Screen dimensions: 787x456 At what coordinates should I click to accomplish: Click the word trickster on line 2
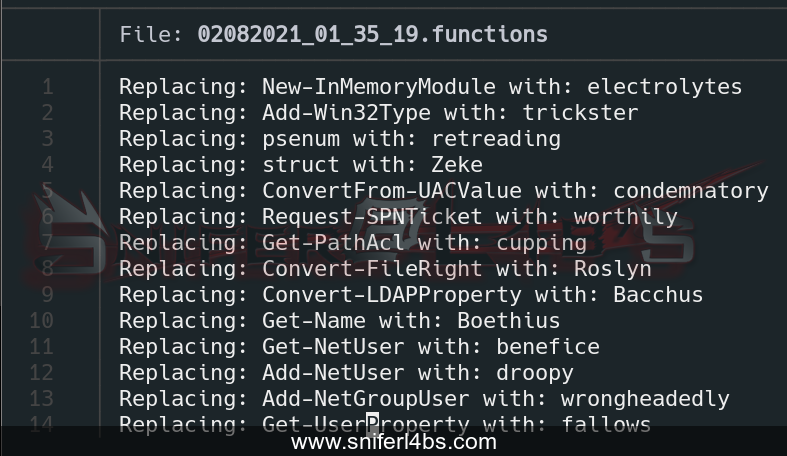click(580, 112)
